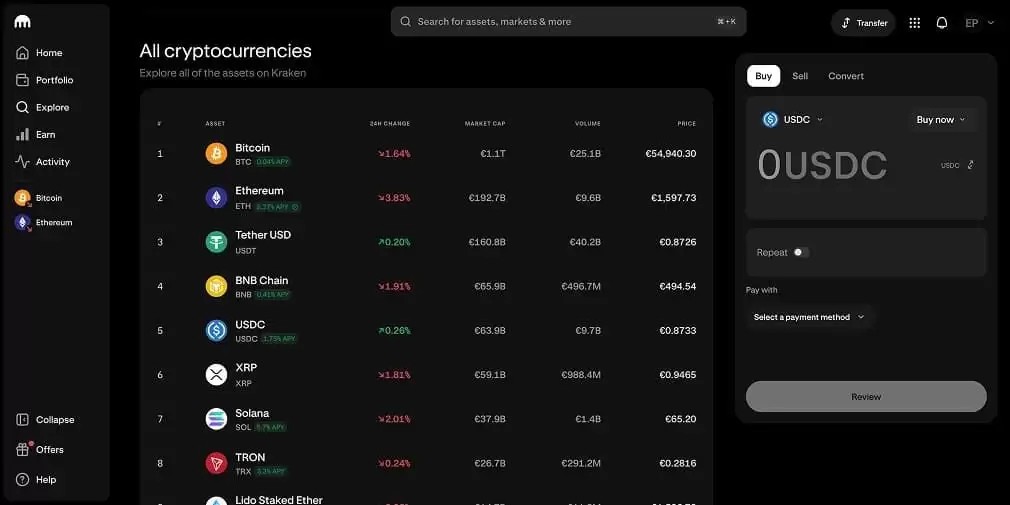The width and height of the screenshot is (1010, 505).
Task: Open Select a payment method dropdown
Action: [x=809, y=317]
